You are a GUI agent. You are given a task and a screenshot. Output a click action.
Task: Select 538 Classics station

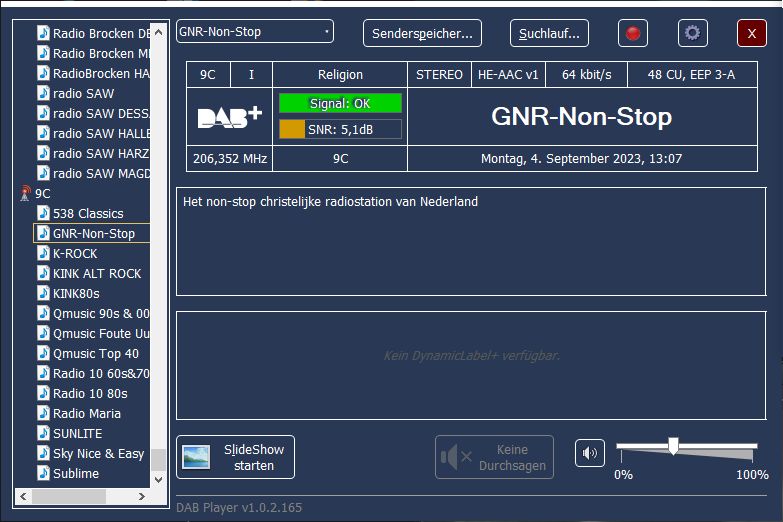88,214
